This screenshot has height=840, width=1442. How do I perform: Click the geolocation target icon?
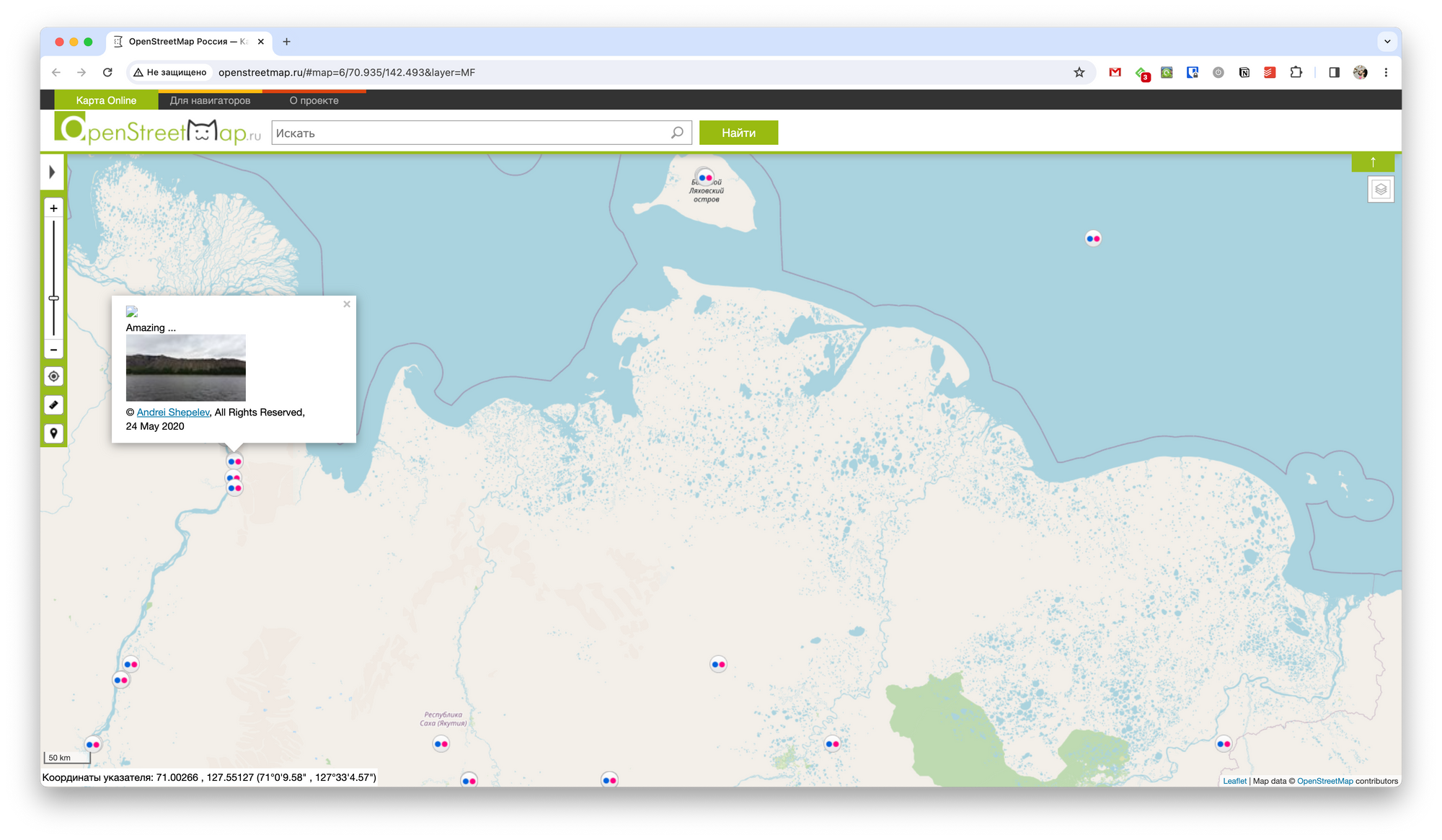pos(53,376)
